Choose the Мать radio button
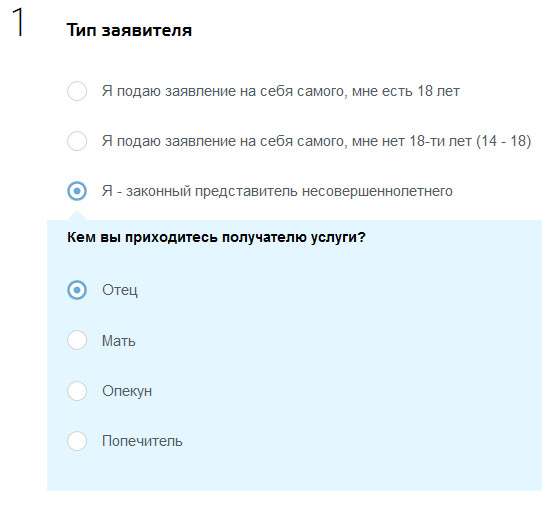The width and height of the screenshot is (542, 506). [x=77, y=340]
